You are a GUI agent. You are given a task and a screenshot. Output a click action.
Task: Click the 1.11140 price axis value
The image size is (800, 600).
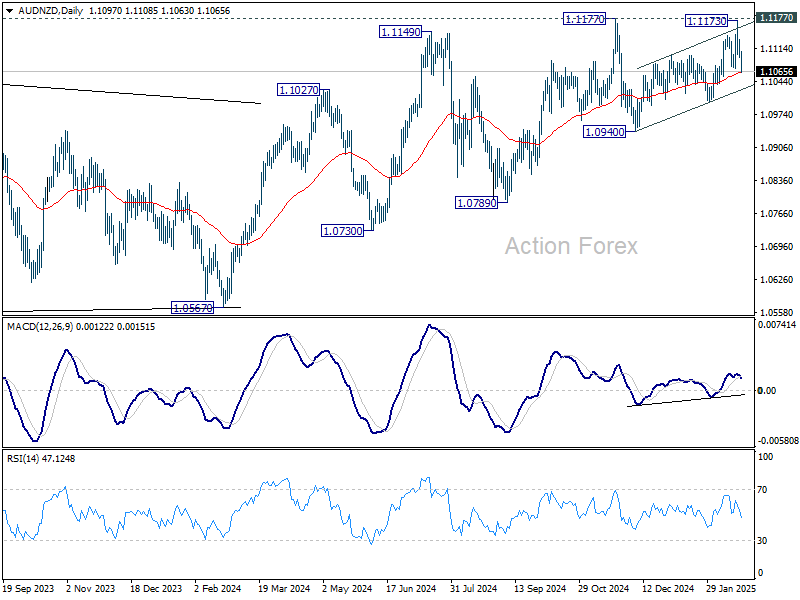[x=777, y=49]
